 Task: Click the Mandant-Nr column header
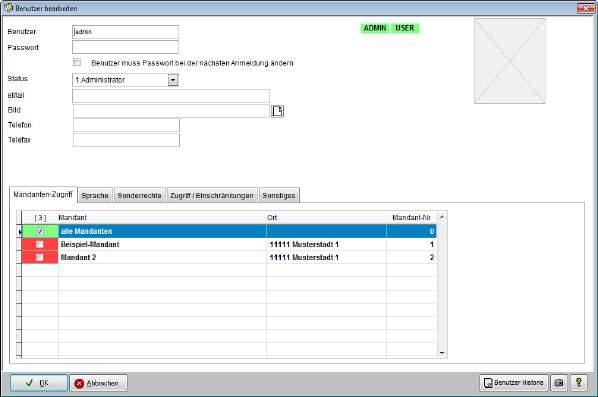411,217
